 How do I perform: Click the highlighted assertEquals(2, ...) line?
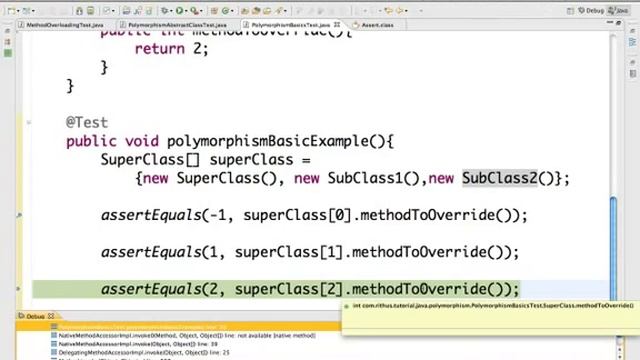pos(310,289)
